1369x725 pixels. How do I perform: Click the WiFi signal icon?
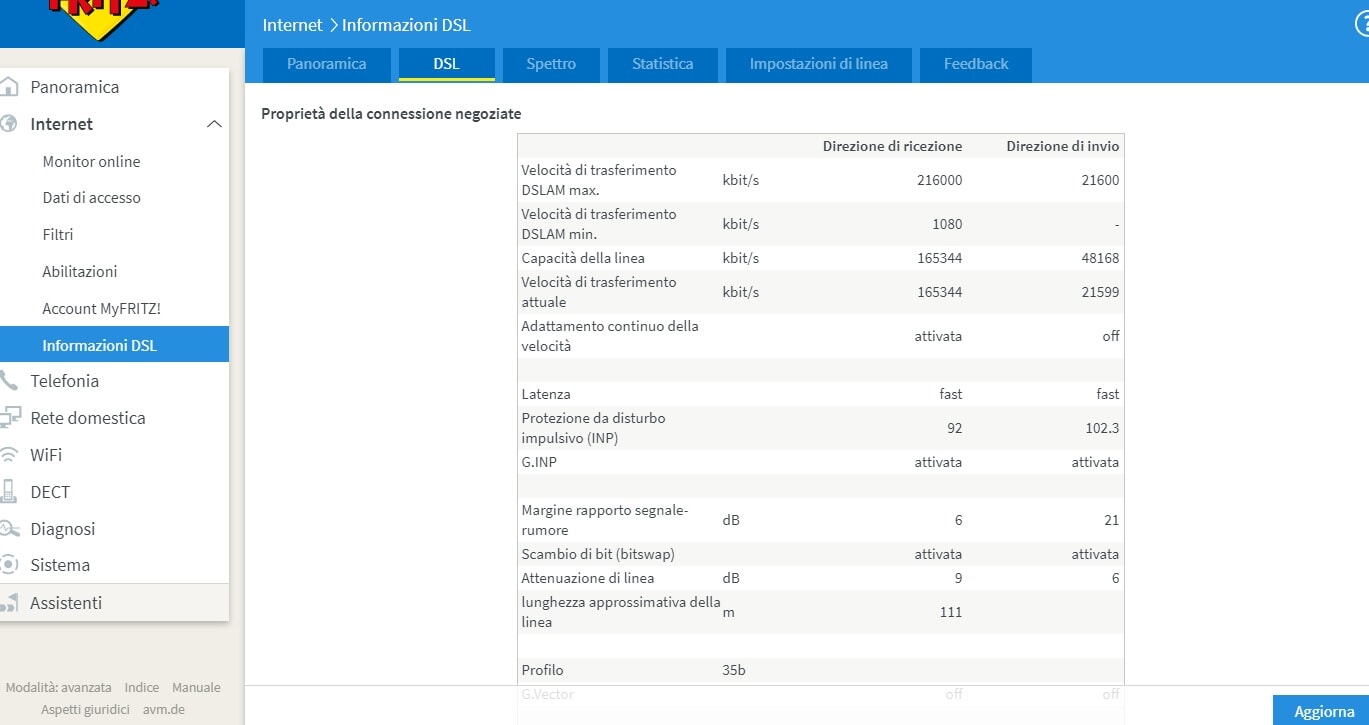coord(9,455)
